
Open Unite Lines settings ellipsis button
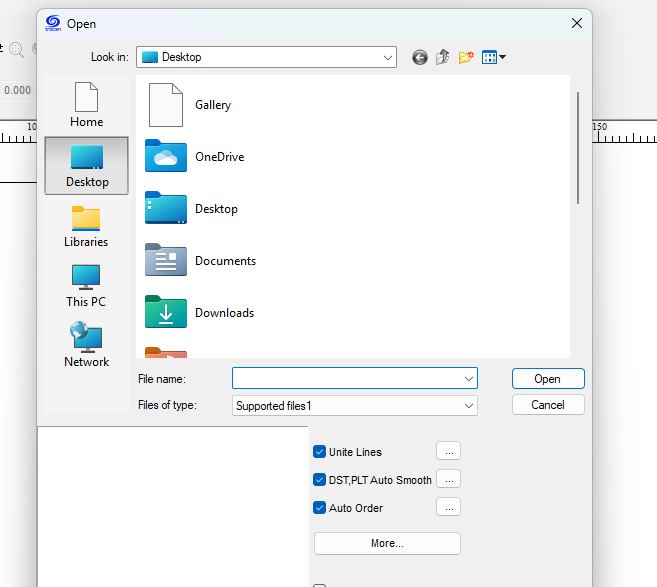coord(448,451)
